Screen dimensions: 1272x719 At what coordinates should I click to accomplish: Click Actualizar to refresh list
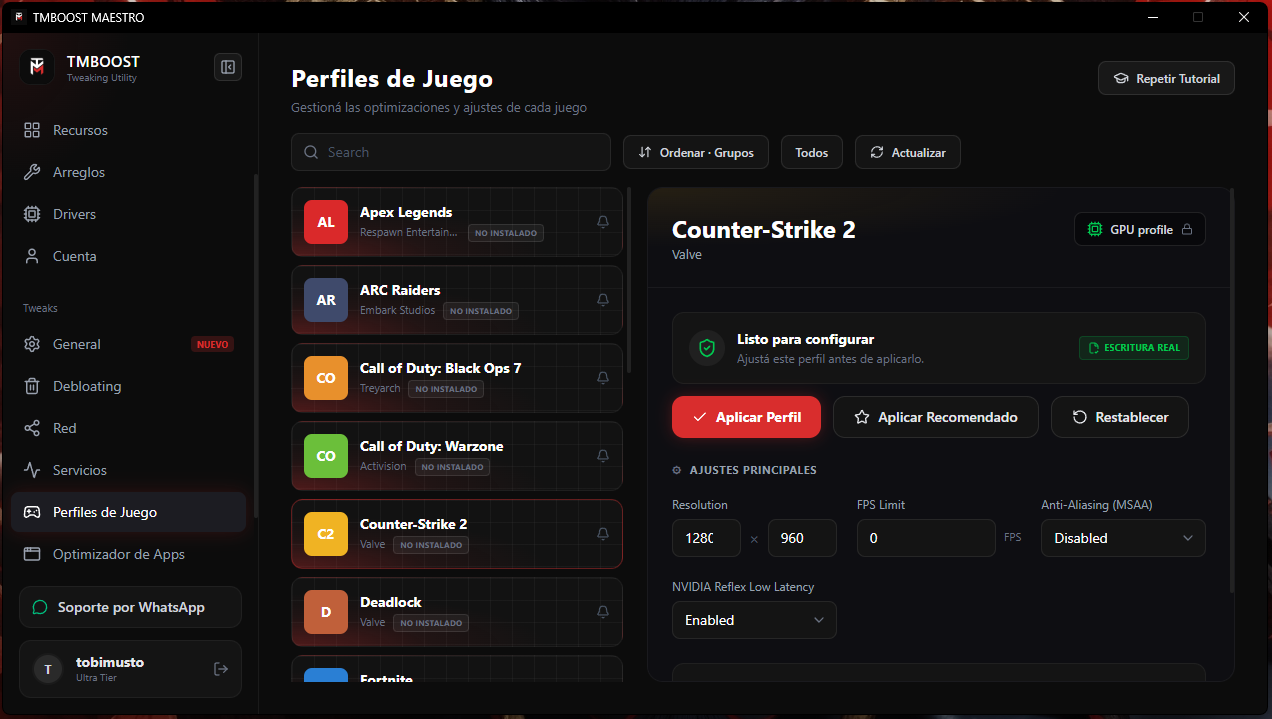pos(908,152)
